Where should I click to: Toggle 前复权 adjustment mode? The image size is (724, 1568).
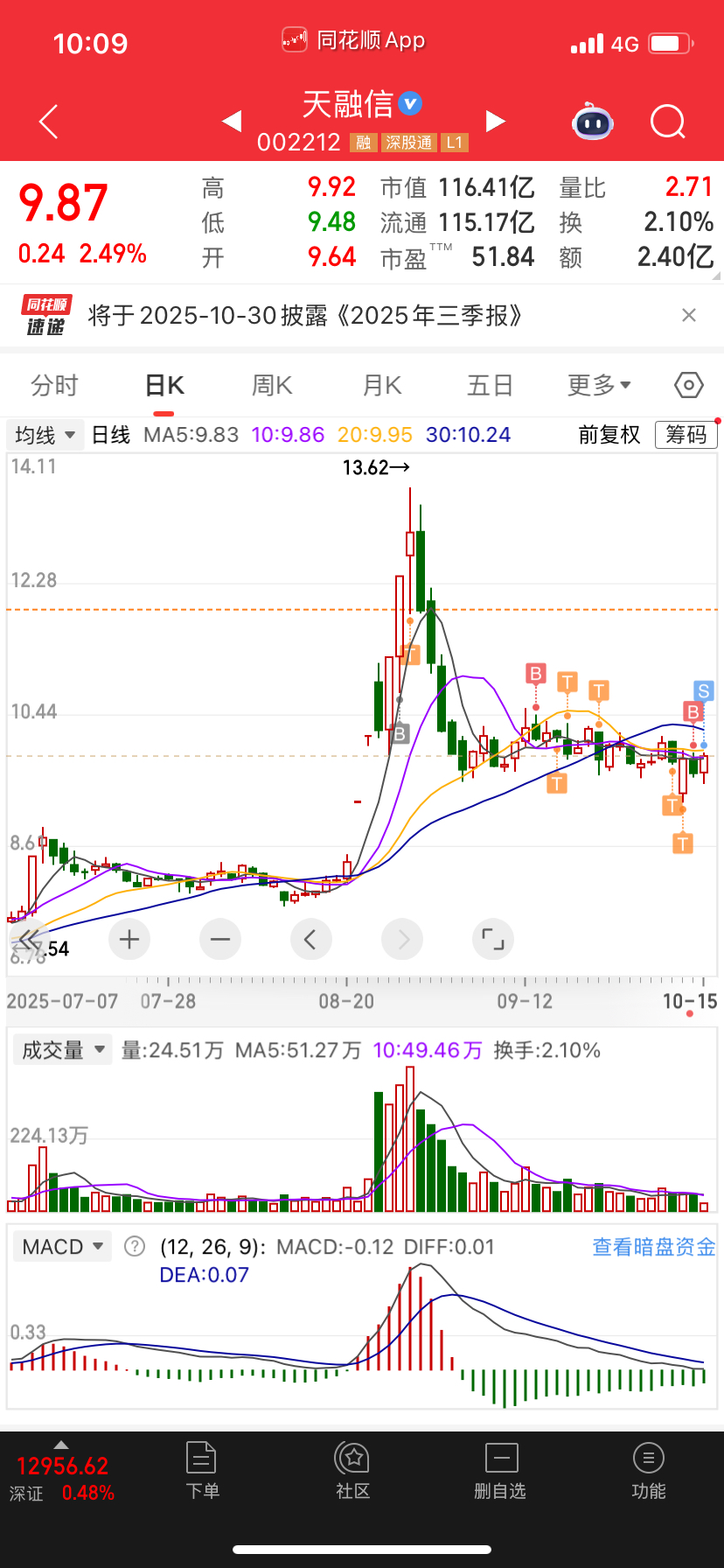(609, 435)
